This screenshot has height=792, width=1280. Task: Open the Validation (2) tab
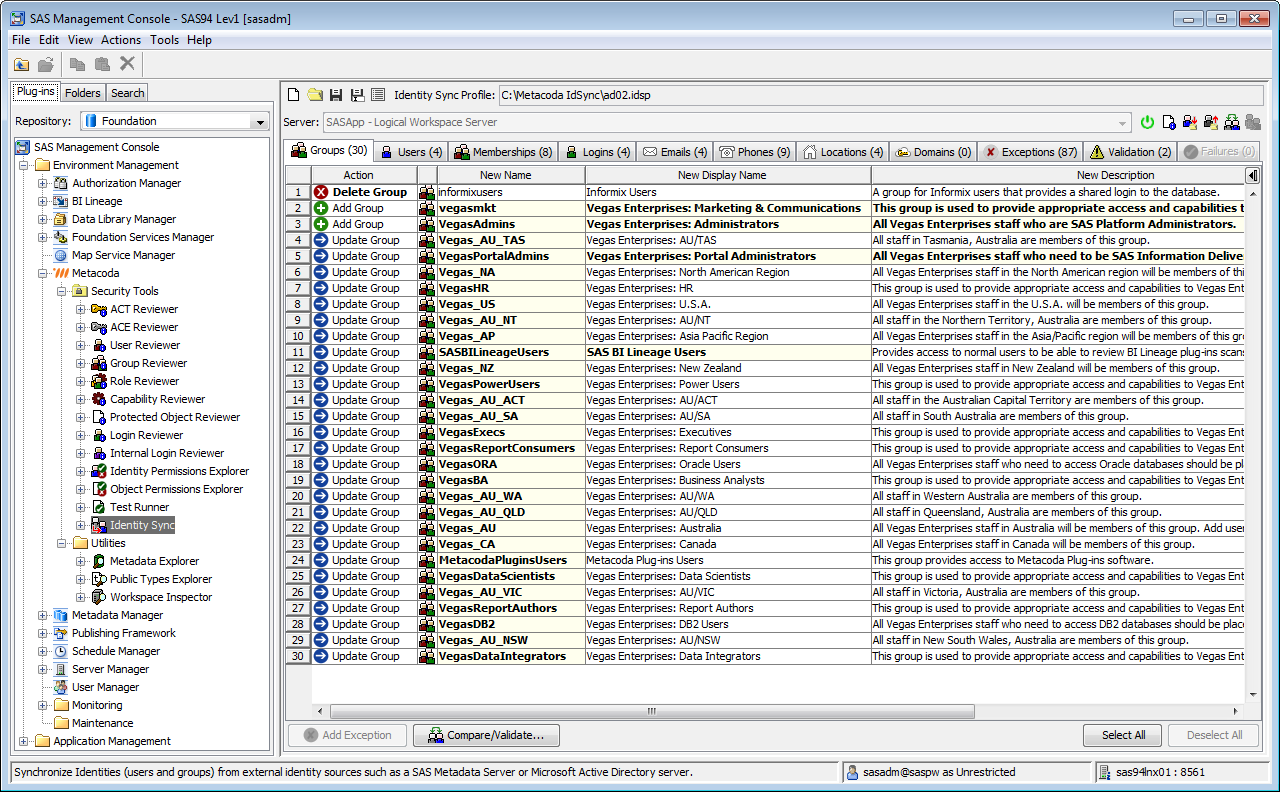(1131, 152)
